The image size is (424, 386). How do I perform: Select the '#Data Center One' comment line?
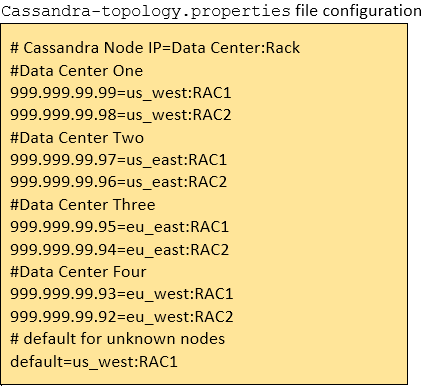77,71
